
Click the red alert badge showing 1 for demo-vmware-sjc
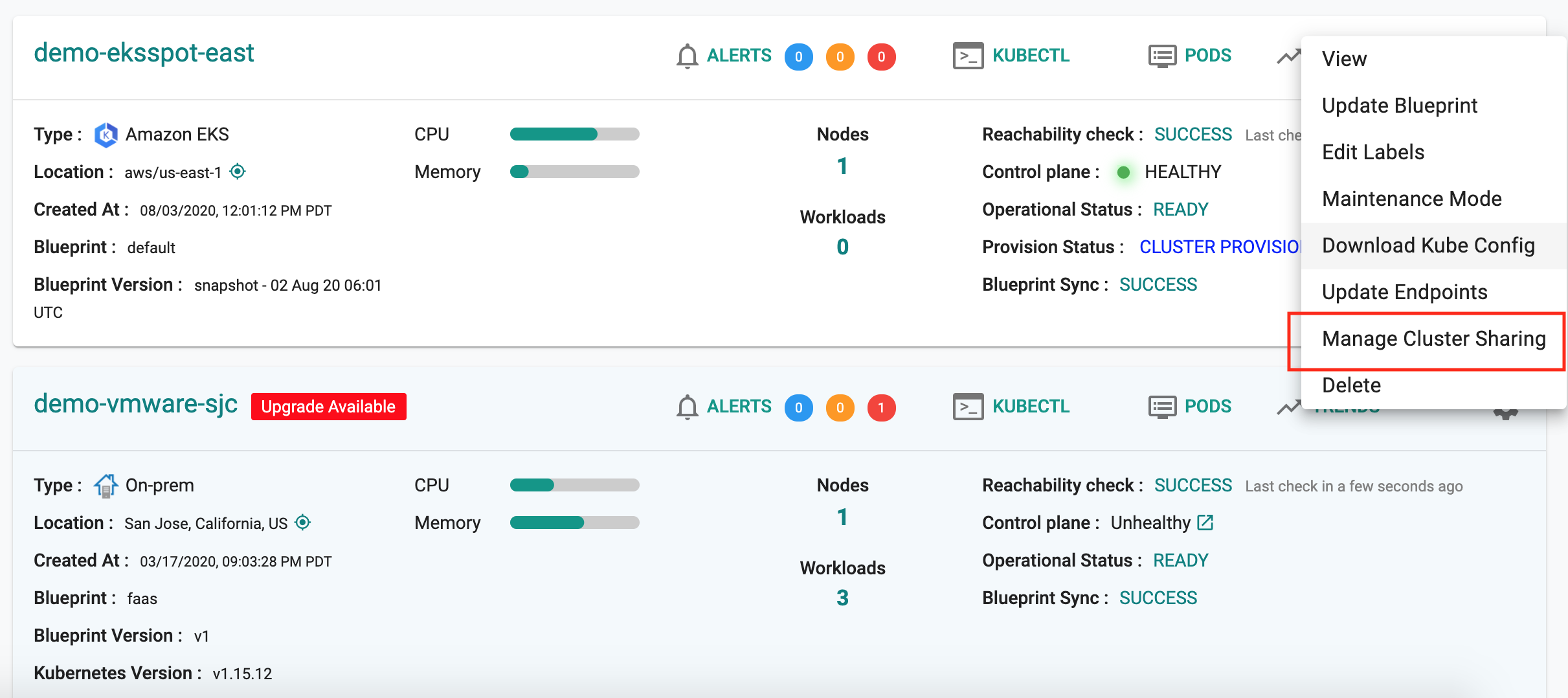881,408
